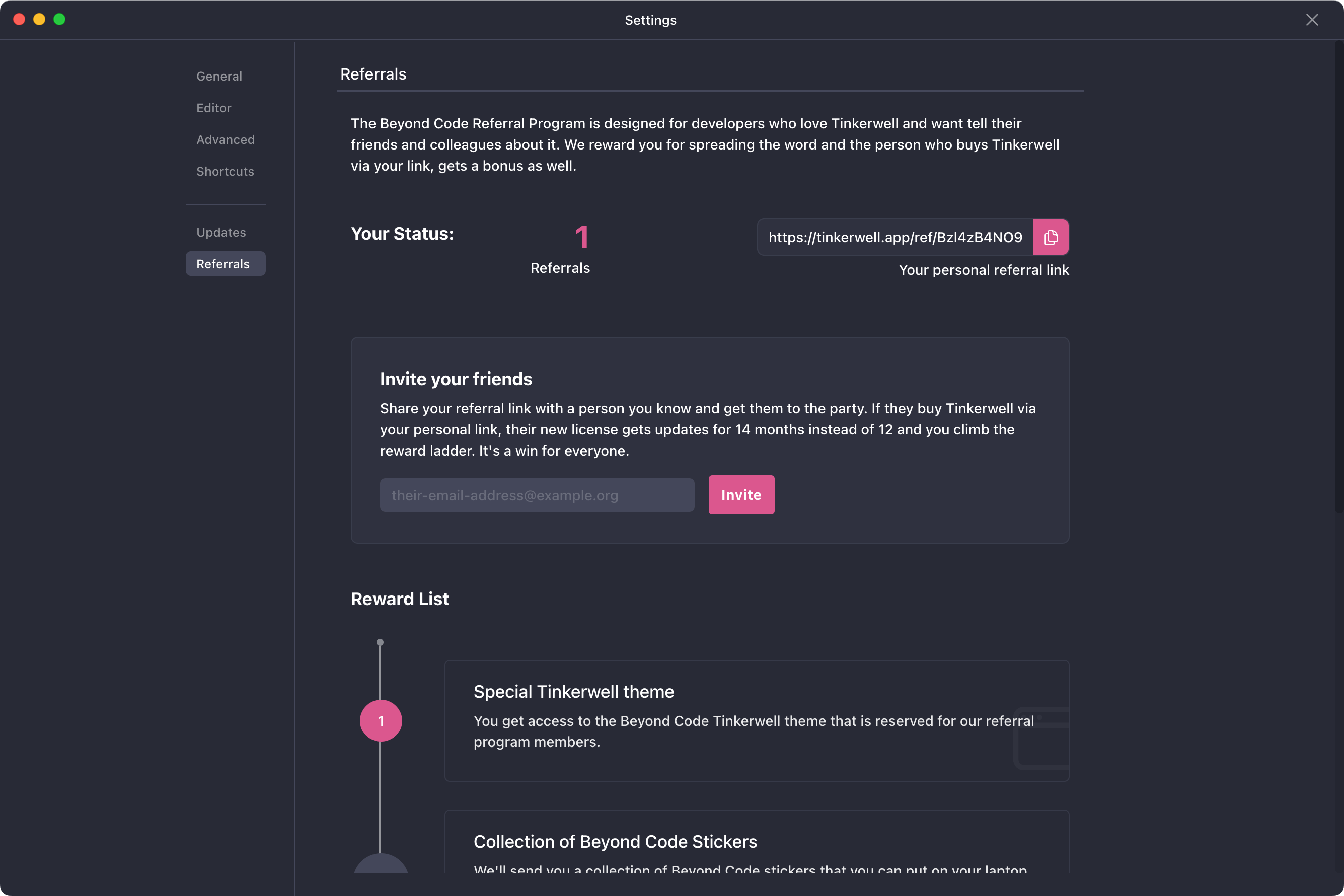Select the Referrals sidebar item

[x=226, y=263]
